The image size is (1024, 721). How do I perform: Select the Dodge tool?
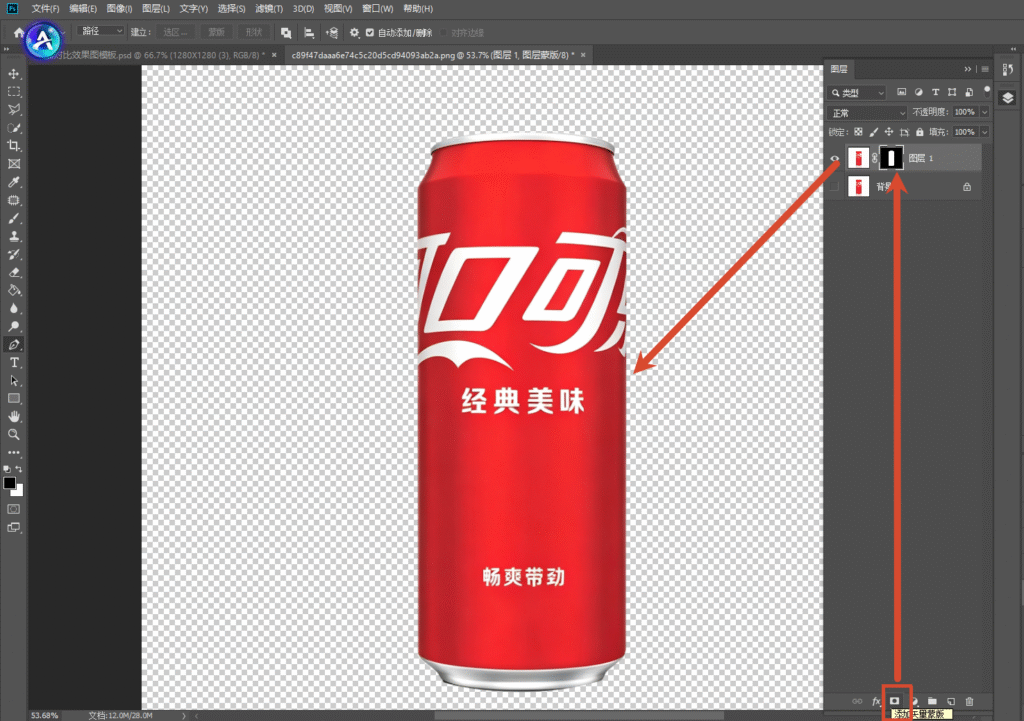[14, 327]
